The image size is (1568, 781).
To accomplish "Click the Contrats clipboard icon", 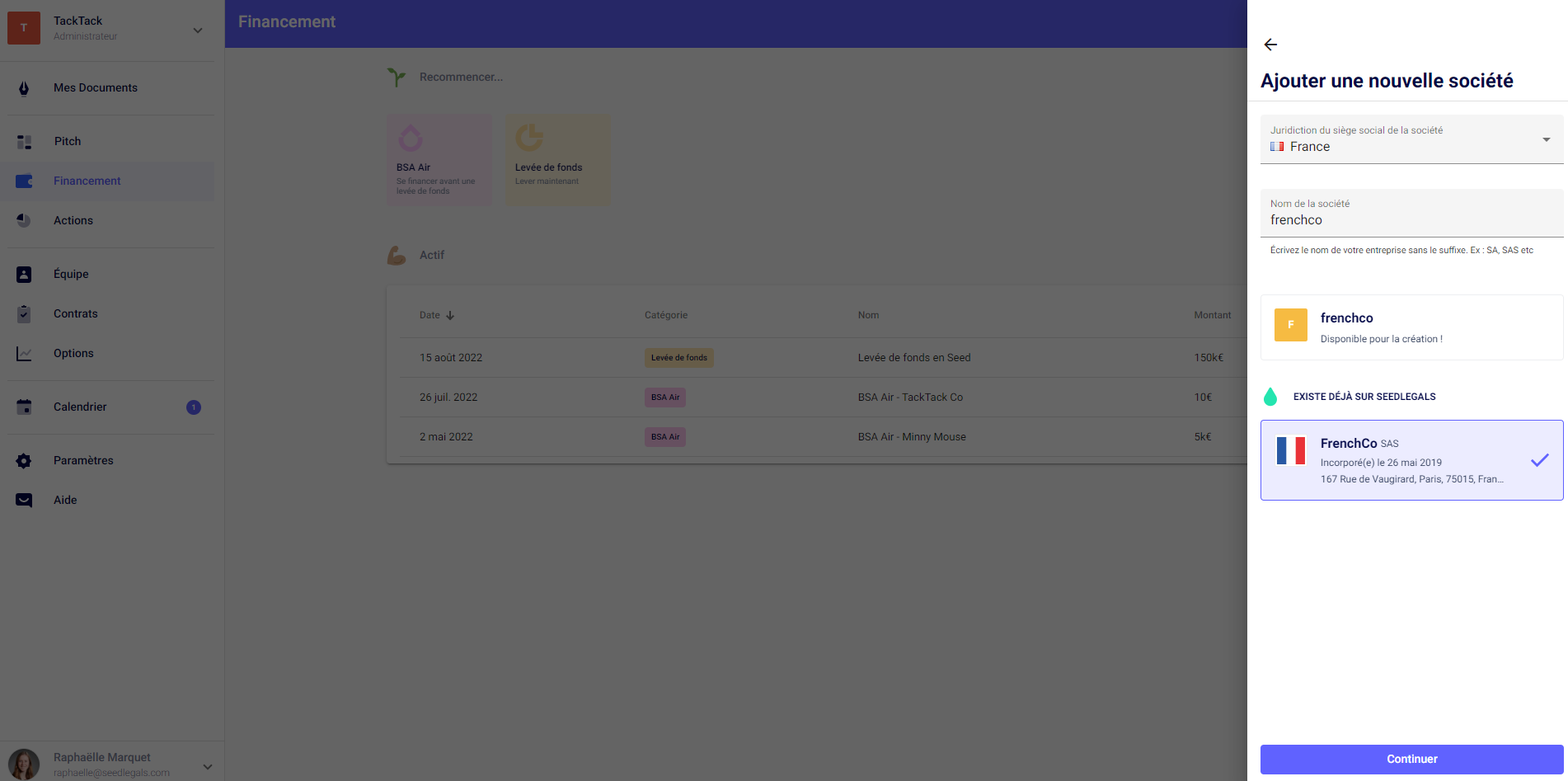I will tap(24, 314).
